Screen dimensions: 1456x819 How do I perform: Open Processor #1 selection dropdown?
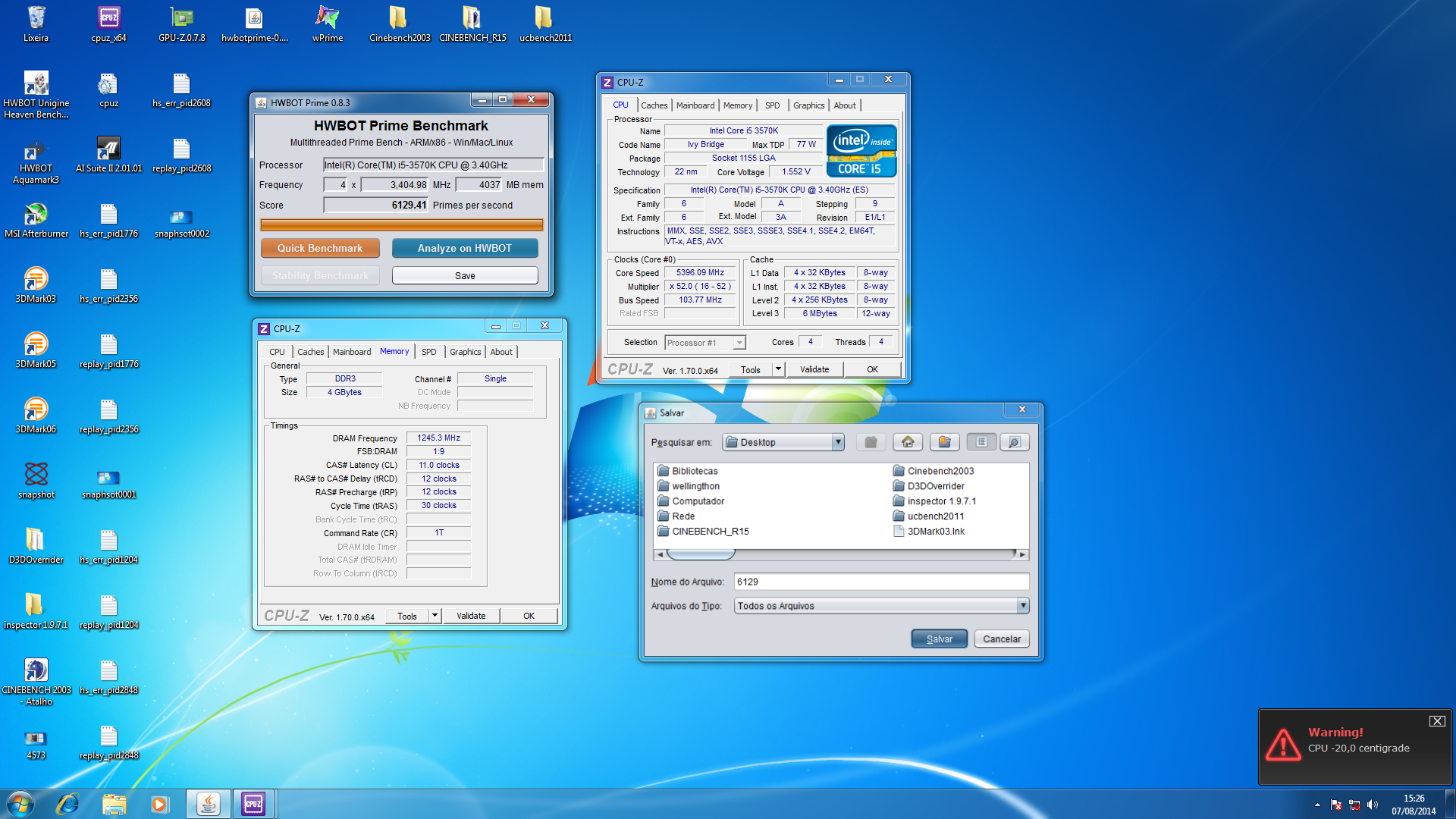pyautogui.click(x=739, y=343)
